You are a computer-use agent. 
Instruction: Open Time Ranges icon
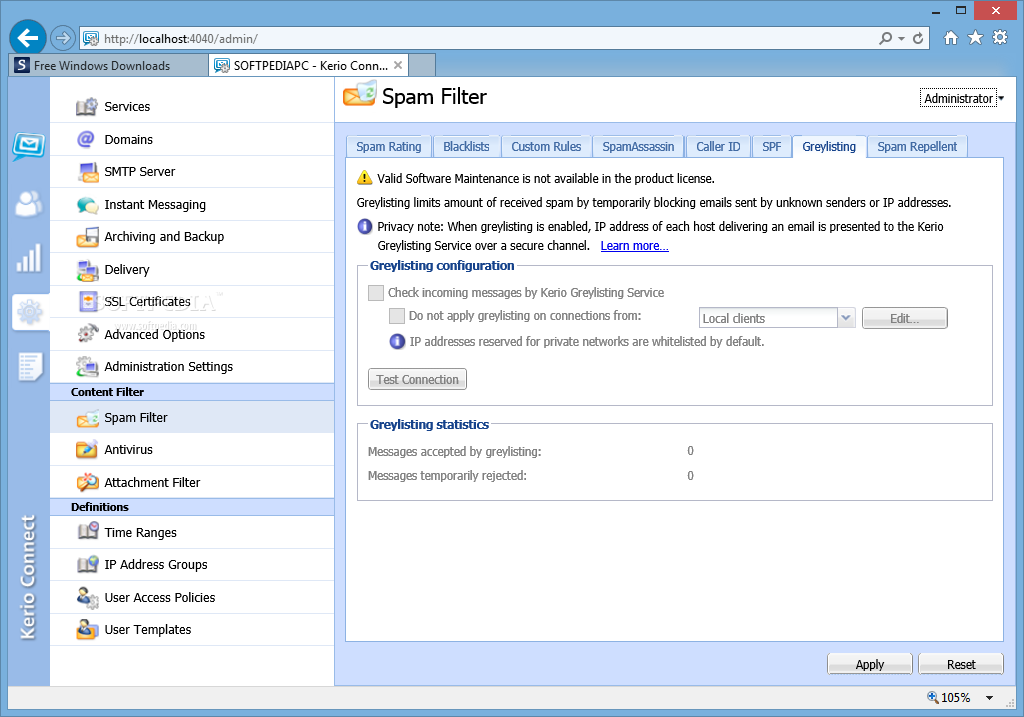pos(88,532)
